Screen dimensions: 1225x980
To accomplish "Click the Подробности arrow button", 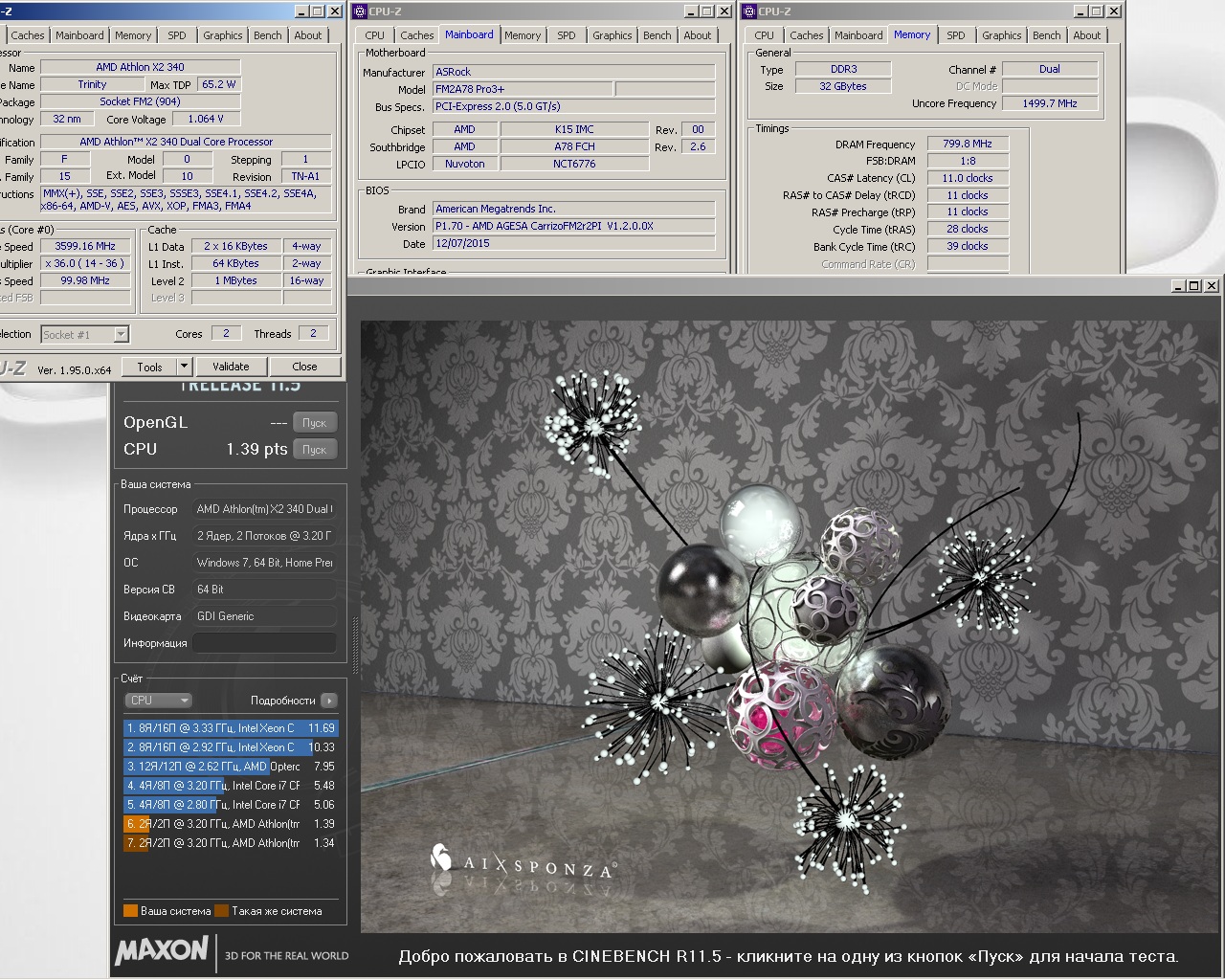I will [328, 701].
